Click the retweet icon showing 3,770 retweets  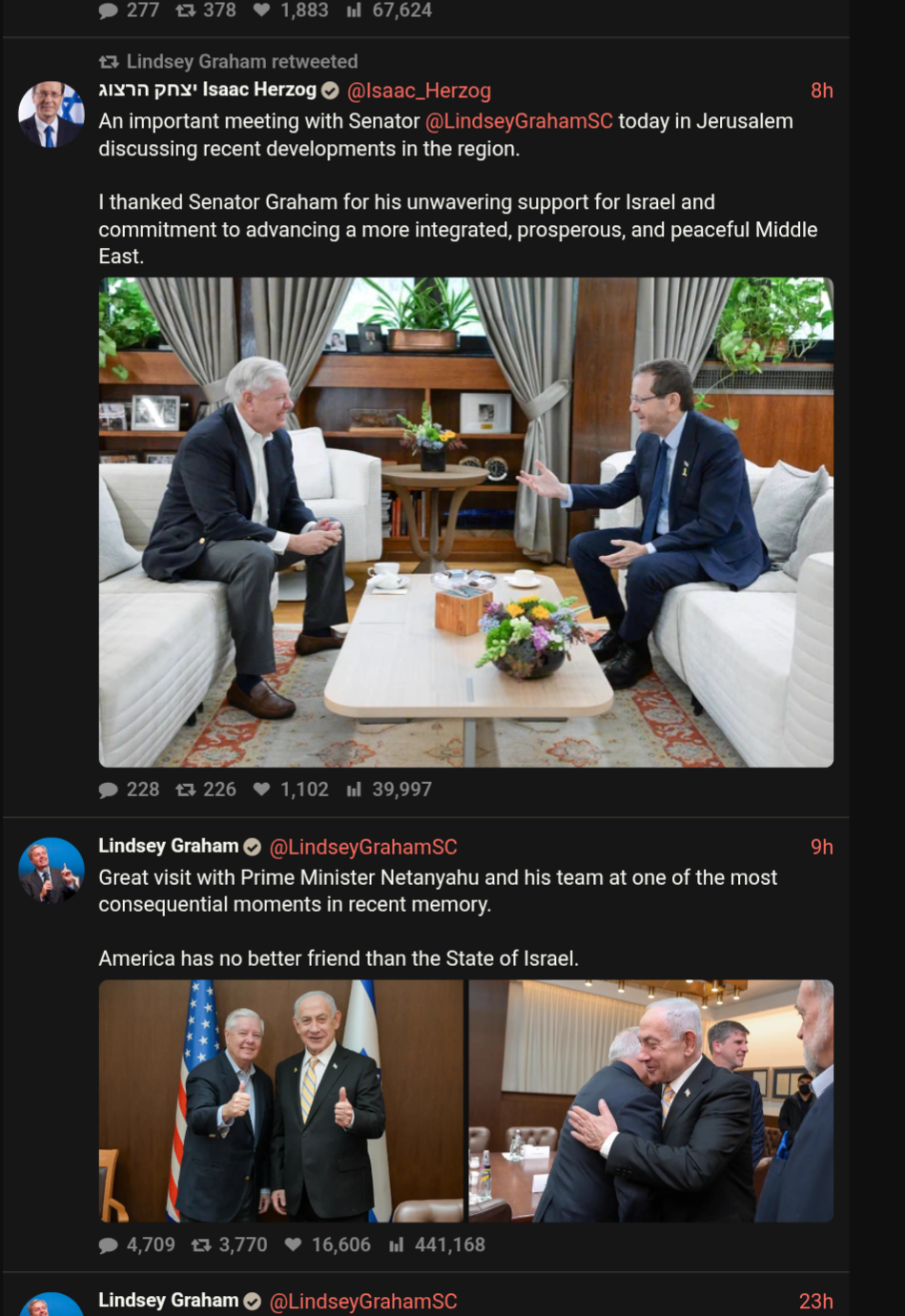coord(201,1244)
